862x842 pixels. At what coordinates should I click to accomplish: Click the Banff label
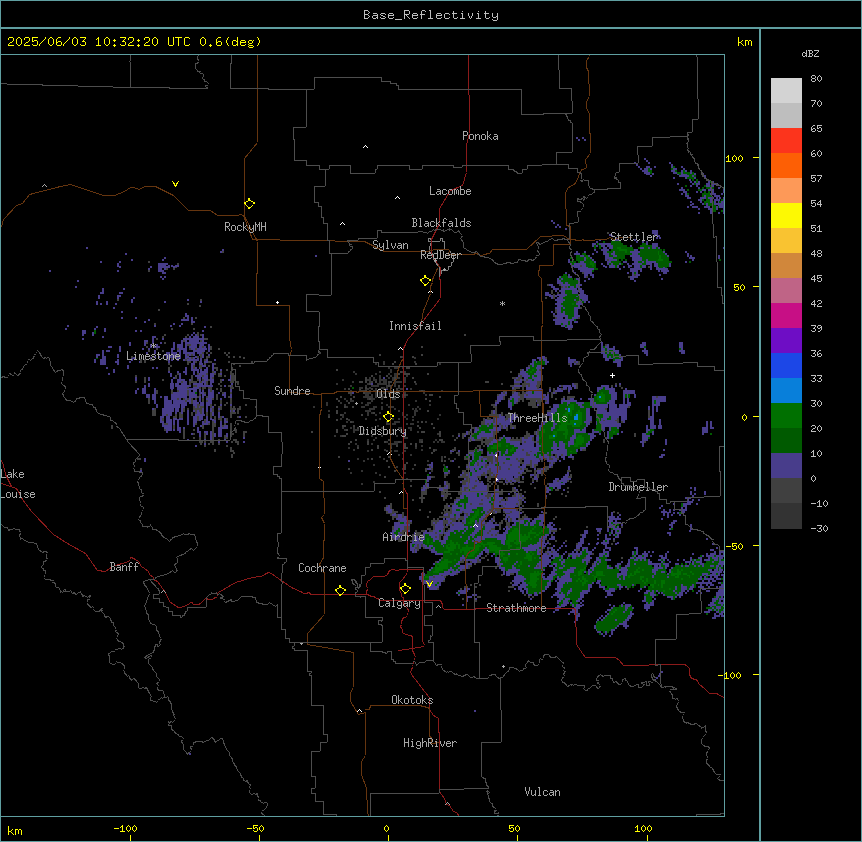tap(124, 567)
